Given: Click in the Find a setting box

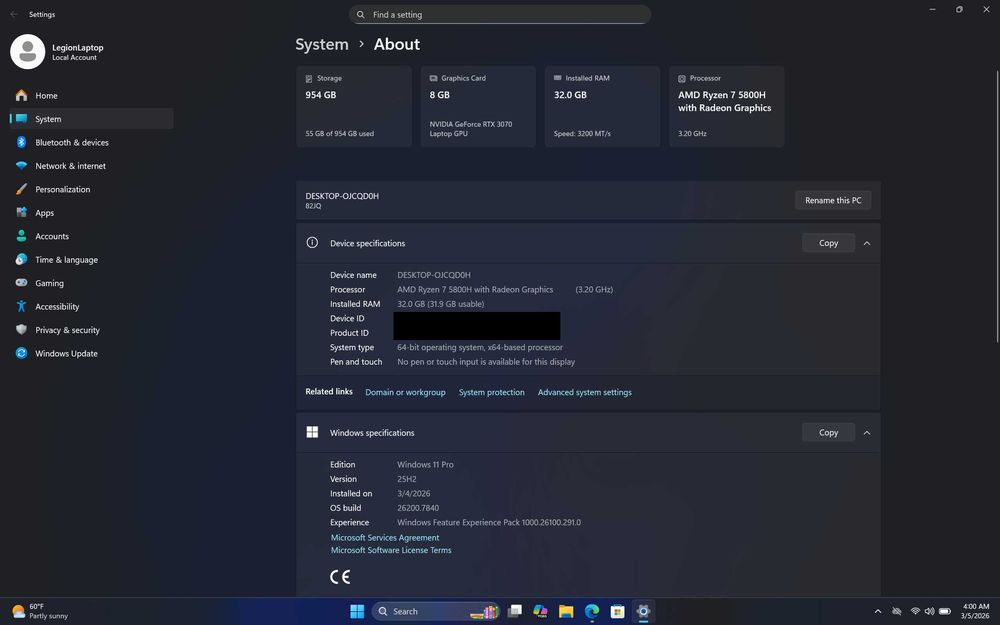Looking at the screenshot, I should pos(500,15).
